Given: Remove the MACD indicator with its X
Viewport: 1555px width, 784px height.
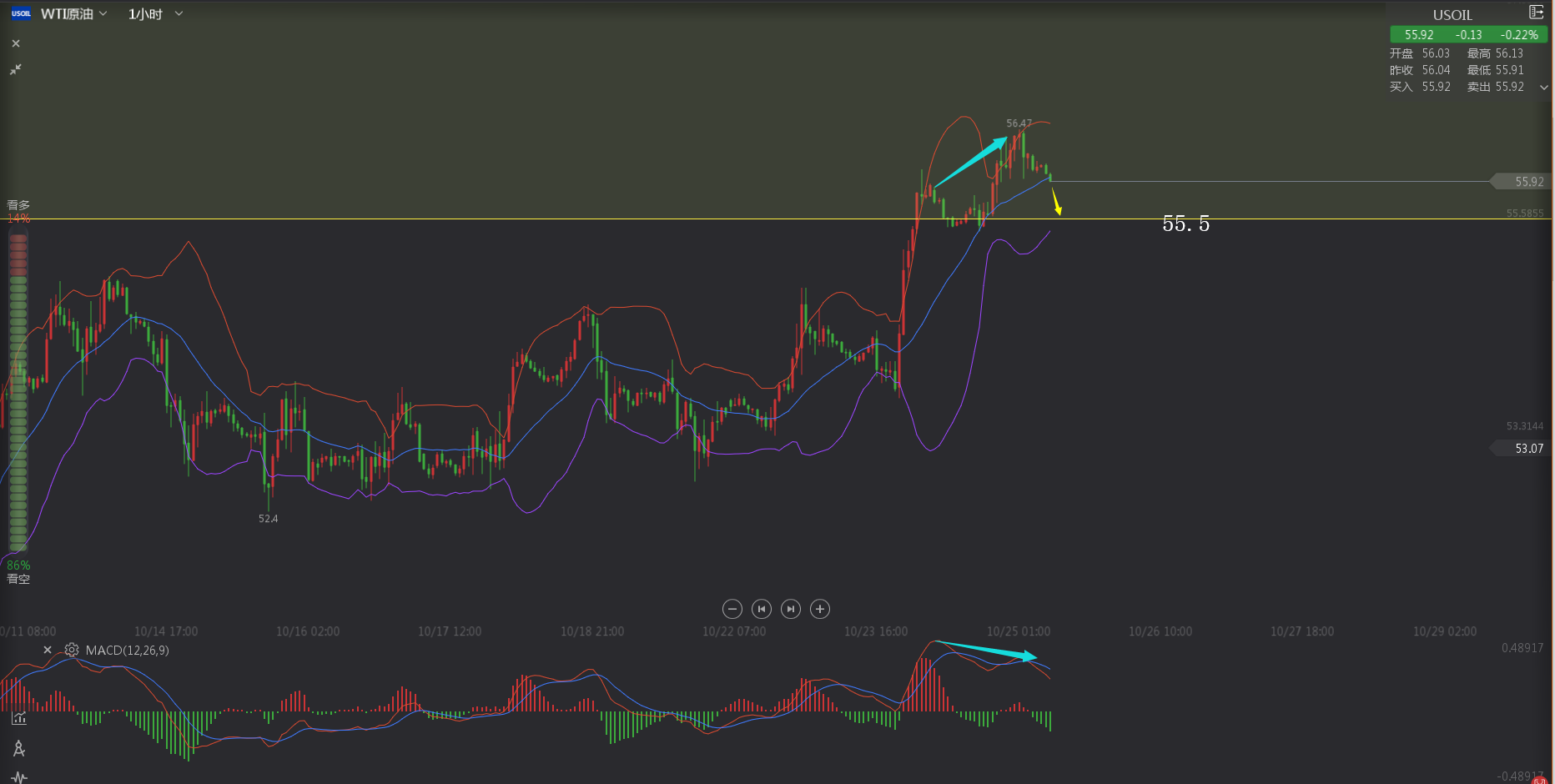Looking at the screenshot, I should (x=48, y=650).
